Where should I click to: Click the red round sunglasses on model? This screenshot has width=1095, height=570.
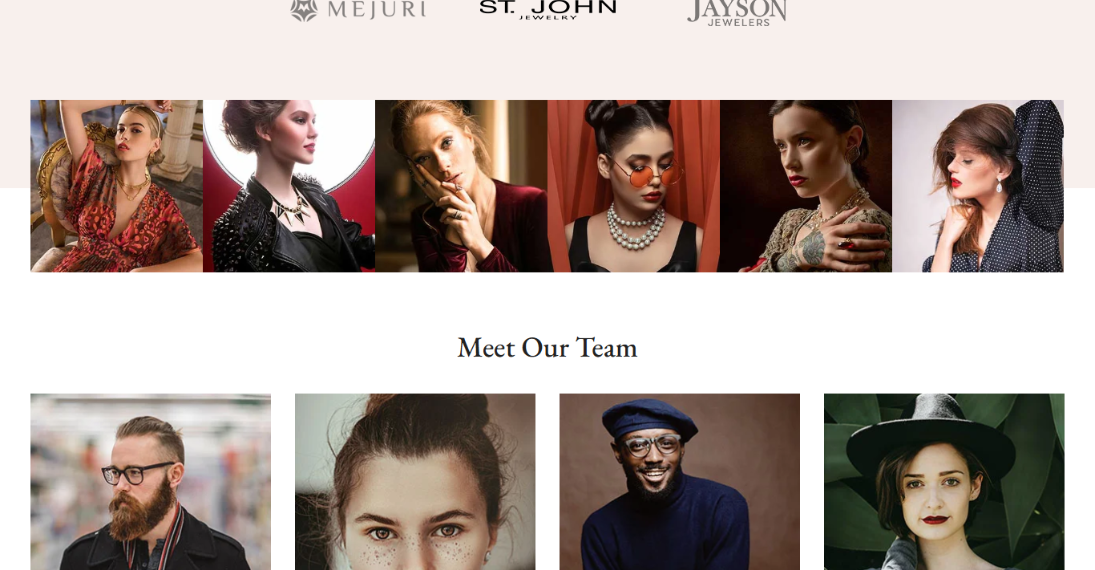click(x=645, y=173)
